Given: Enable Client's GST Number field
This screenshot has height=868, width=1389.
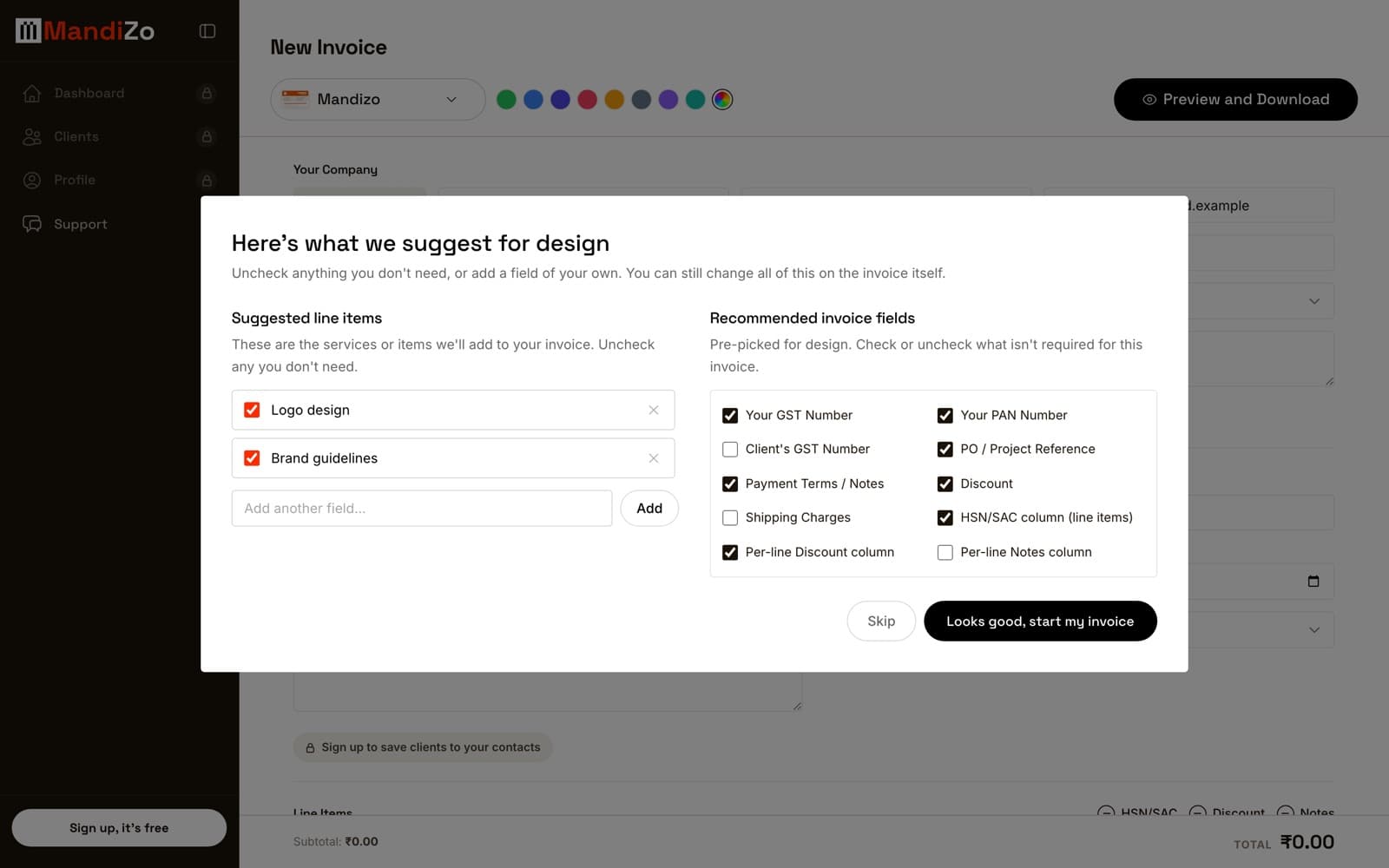Looking at the screenshot, I should pyautogui.click(x=730, y=450).
